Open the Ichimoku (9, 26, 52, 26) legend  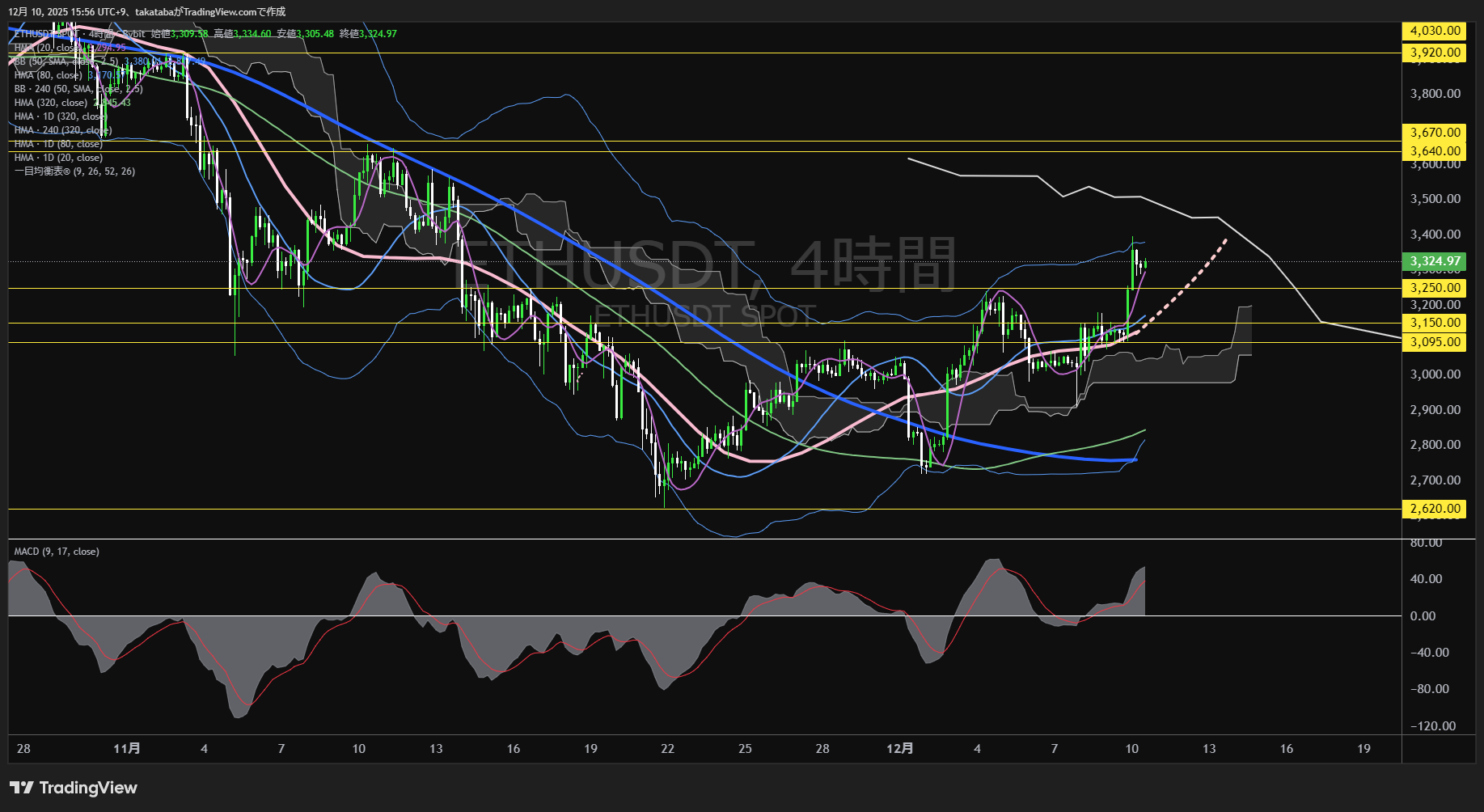[74, 171]
